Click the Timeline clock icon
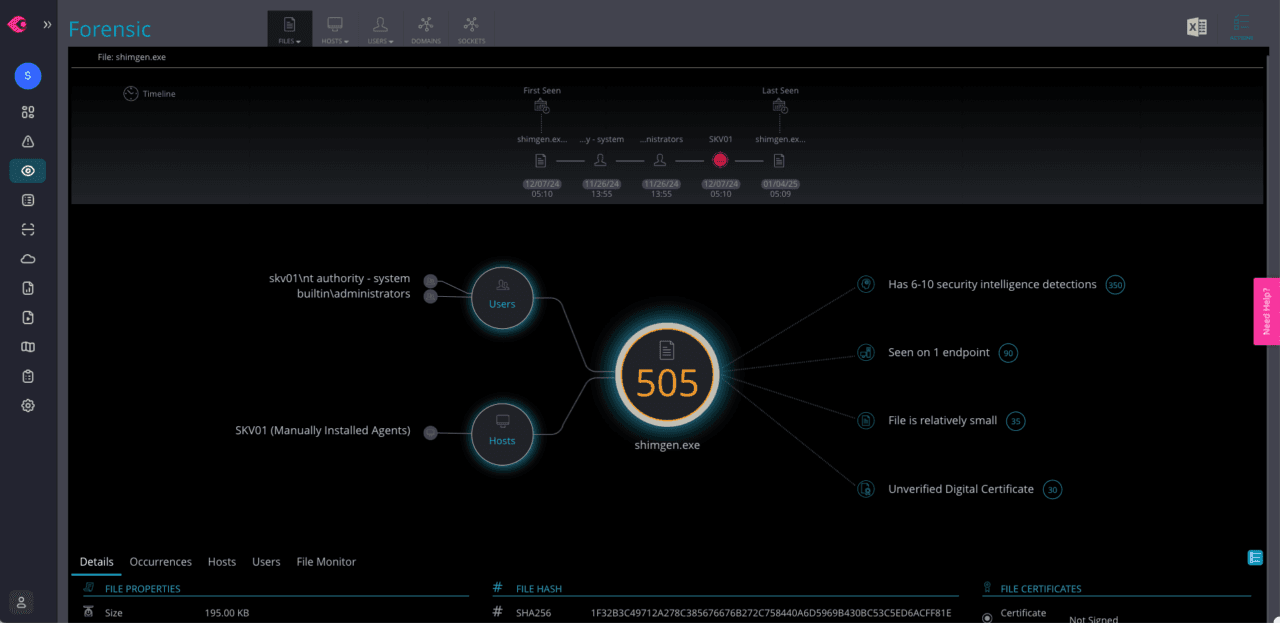This screenshot has width=1280, height=623. (x=130, y=93)
